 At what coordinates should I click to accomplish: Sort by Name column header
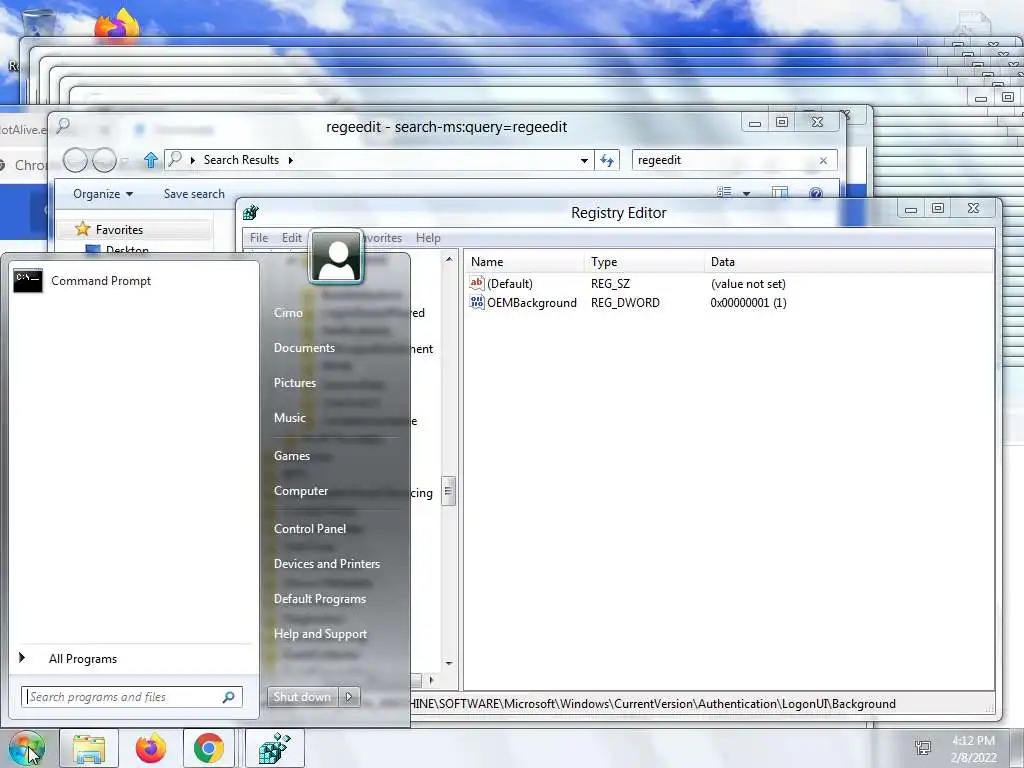click(x=526, y=262)
